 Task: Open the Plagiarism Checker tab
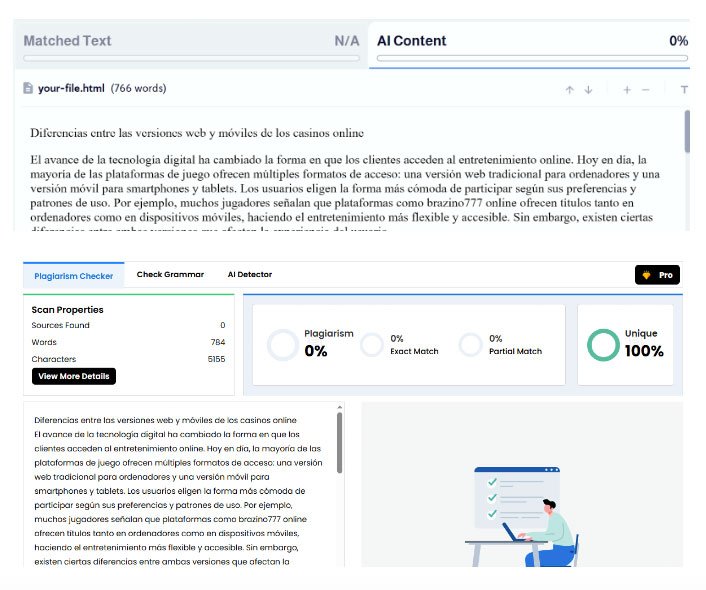coord(72,275)
